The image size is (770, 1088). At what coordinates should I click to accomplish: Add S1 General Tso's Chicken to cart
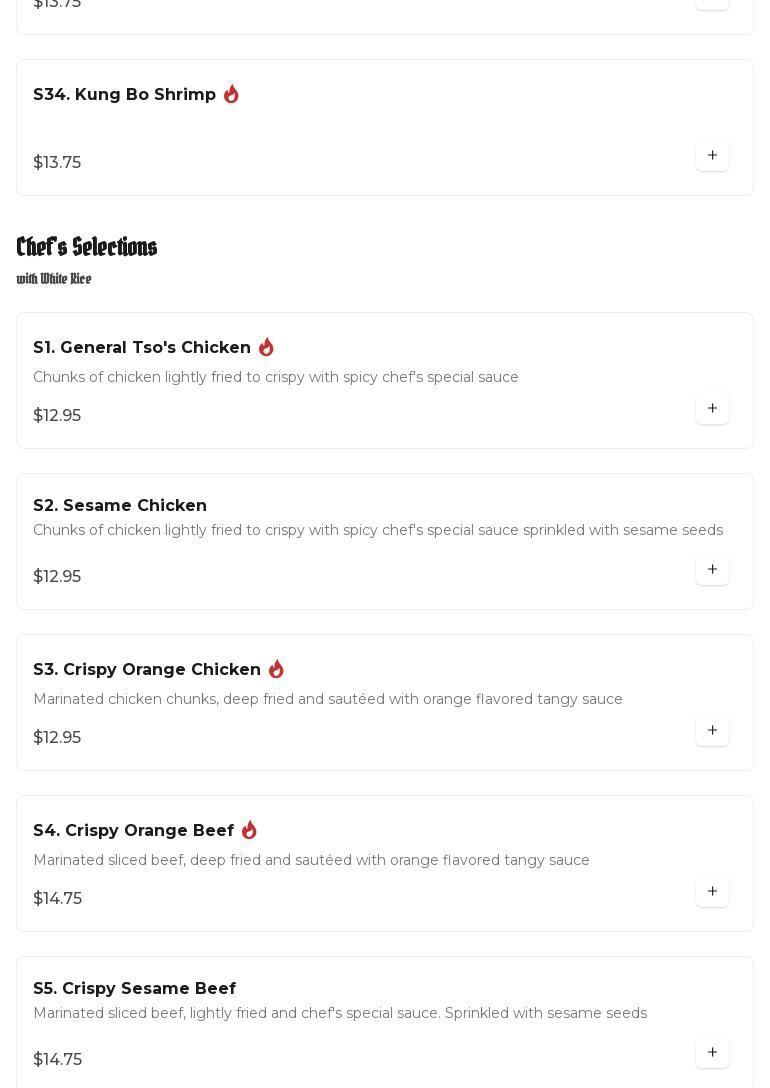coord(712,409)
